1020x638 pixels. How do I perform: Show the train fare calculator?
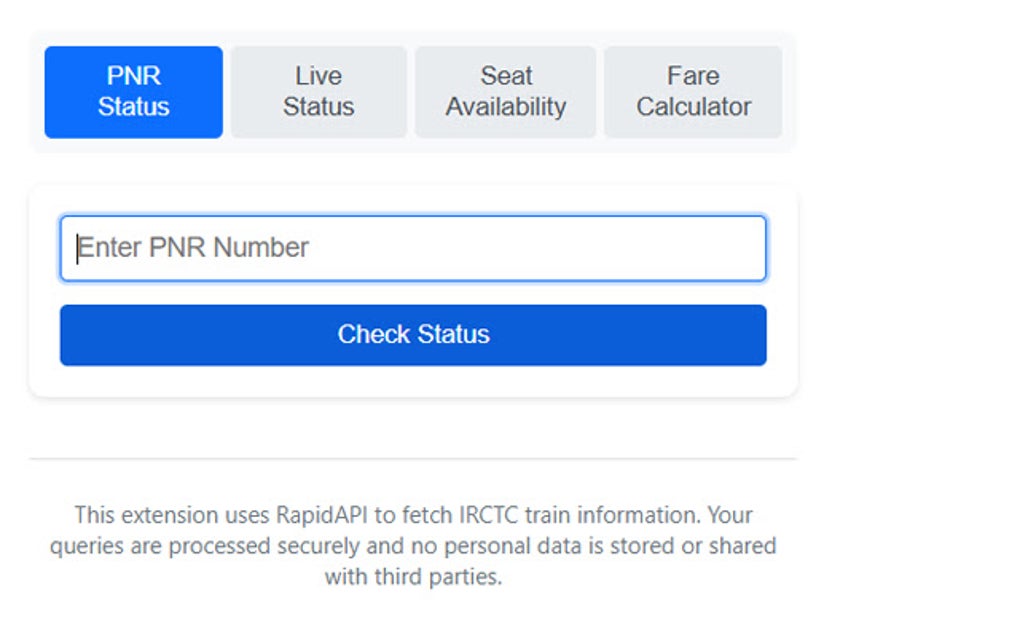(x=693, y=91)
